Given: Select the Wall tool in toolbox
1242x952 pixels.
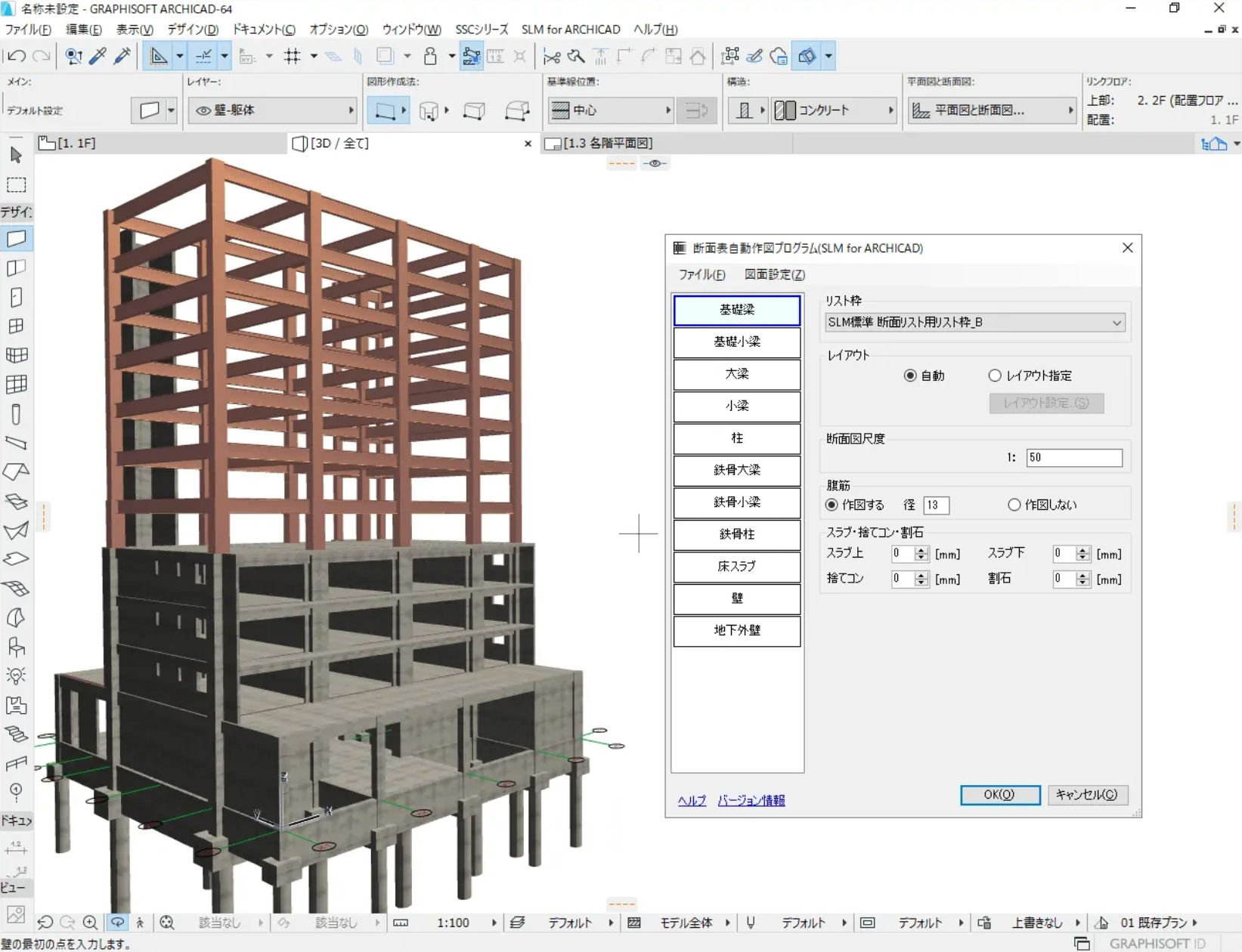Looking at the screenshot, I should (16, 239).
